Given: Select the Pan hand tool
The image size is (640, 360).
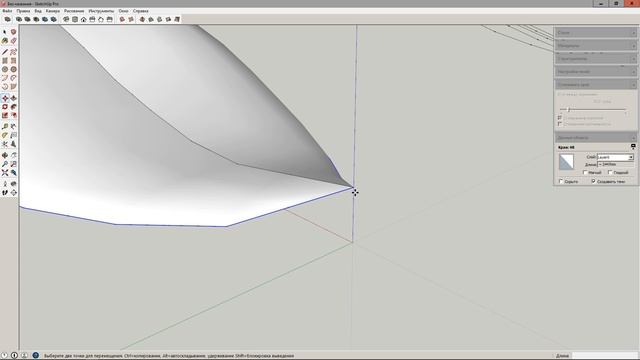Looking at the screenshot, I should tap(13, 155).
